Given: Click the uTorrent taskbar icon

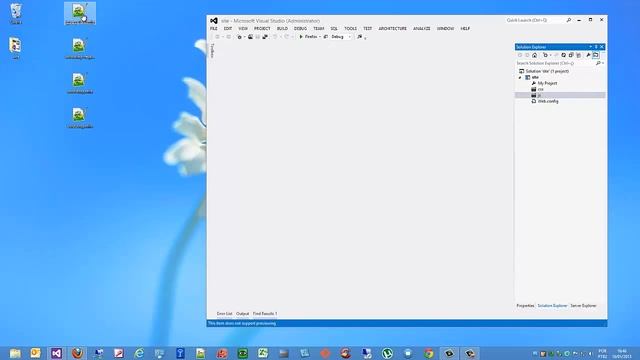Looking at the screenshot, I should [387, 353].
